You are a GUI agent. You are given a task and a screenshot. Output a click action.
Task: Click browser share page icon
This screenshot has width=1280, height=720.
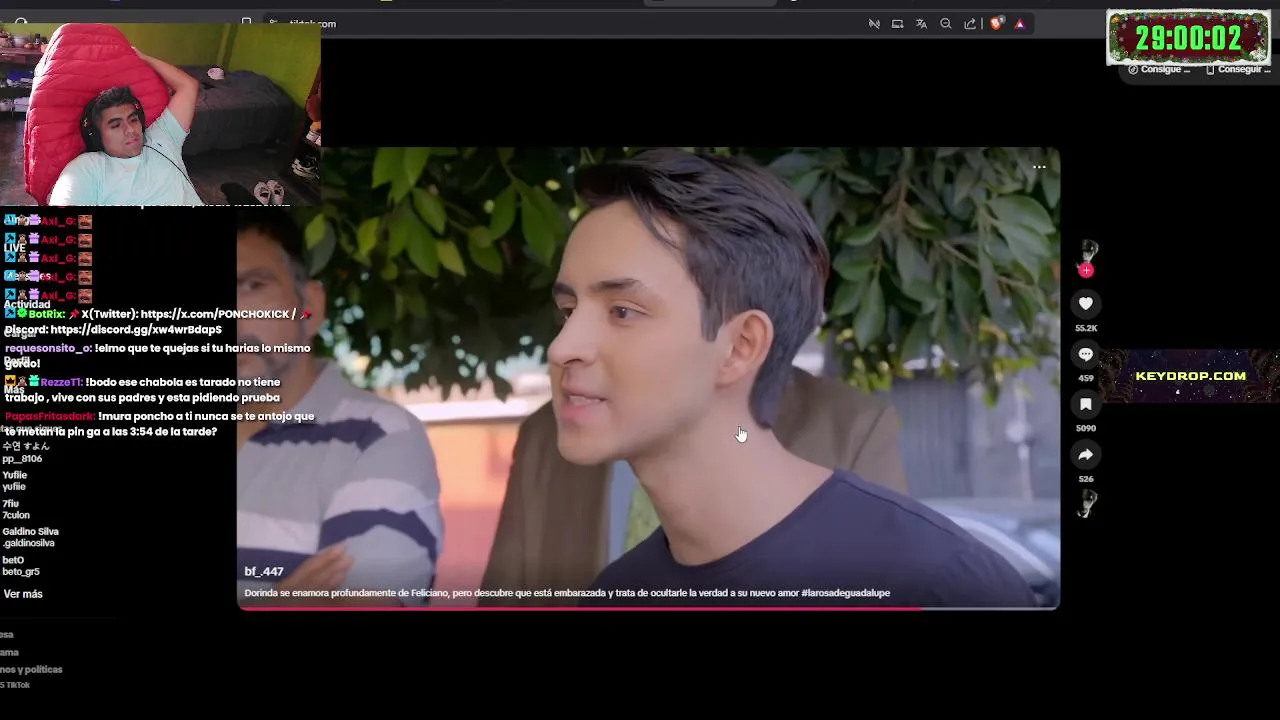coord(970,24)
